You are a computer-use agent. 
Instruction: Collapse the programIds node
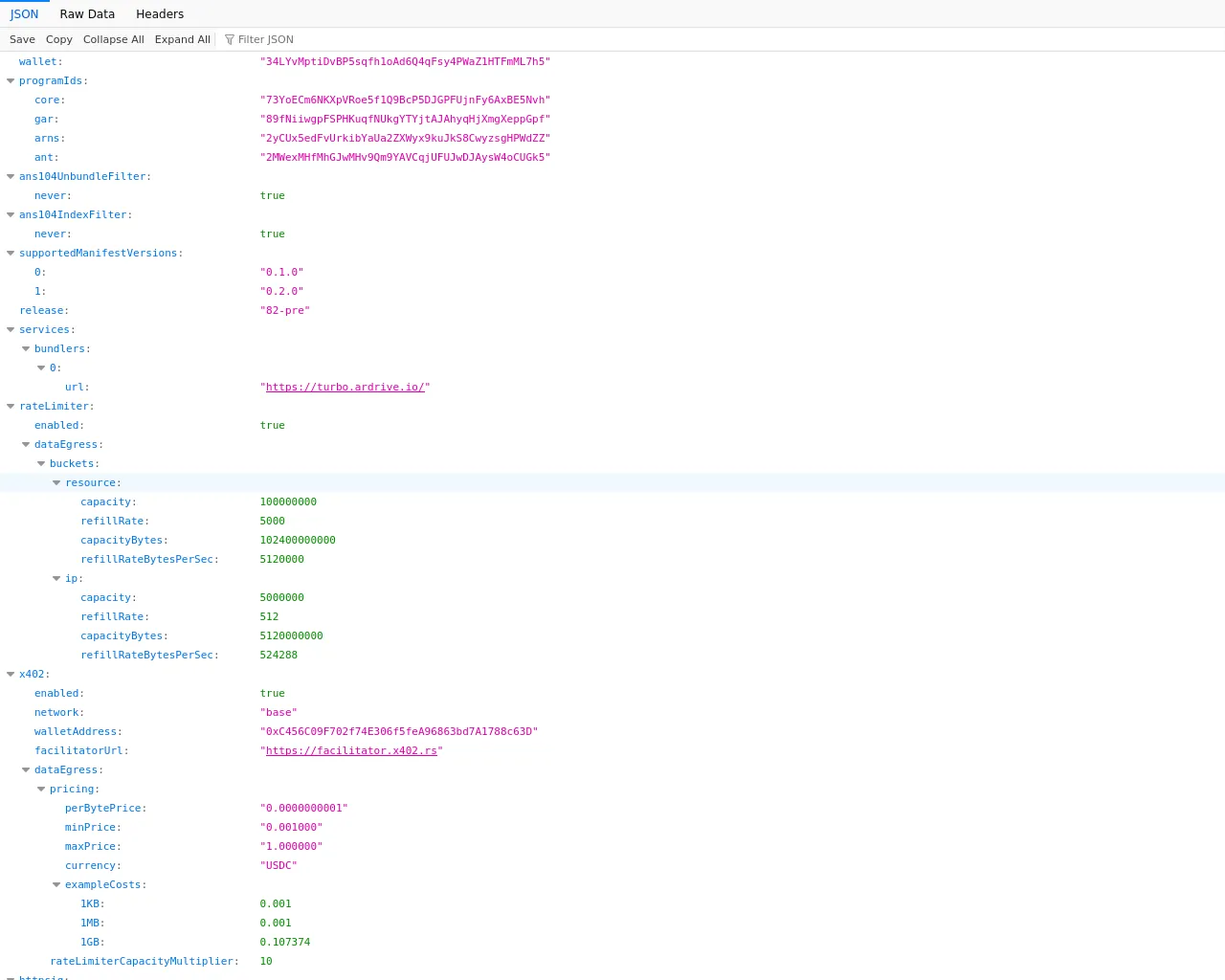click(x=11, y=81)
